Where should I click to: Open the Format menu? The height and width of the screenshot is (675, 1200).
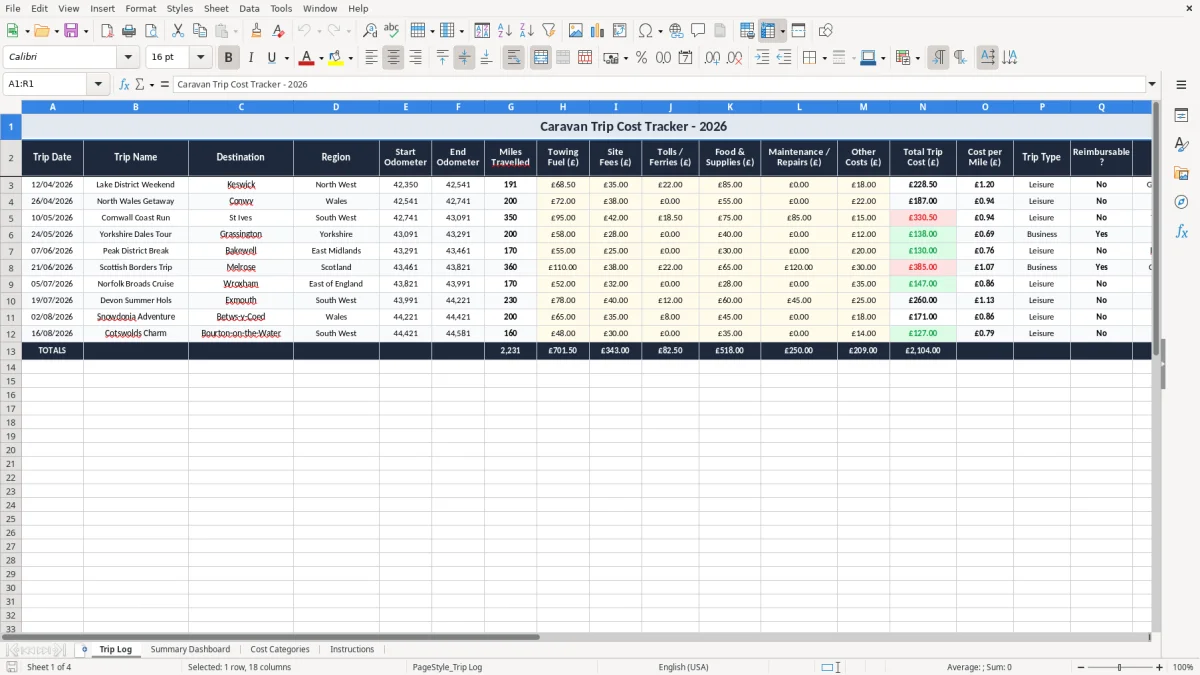(141, 8)
